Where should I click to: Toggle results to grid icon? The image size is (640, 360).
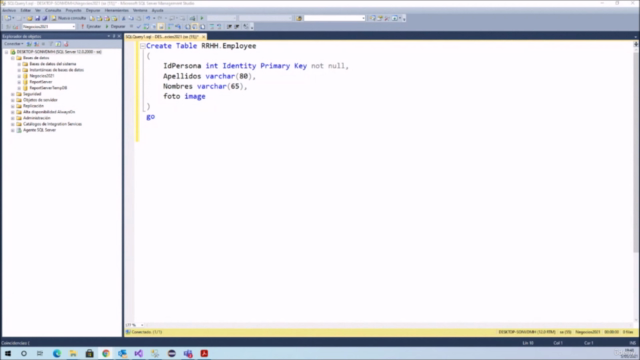(194, 27)
